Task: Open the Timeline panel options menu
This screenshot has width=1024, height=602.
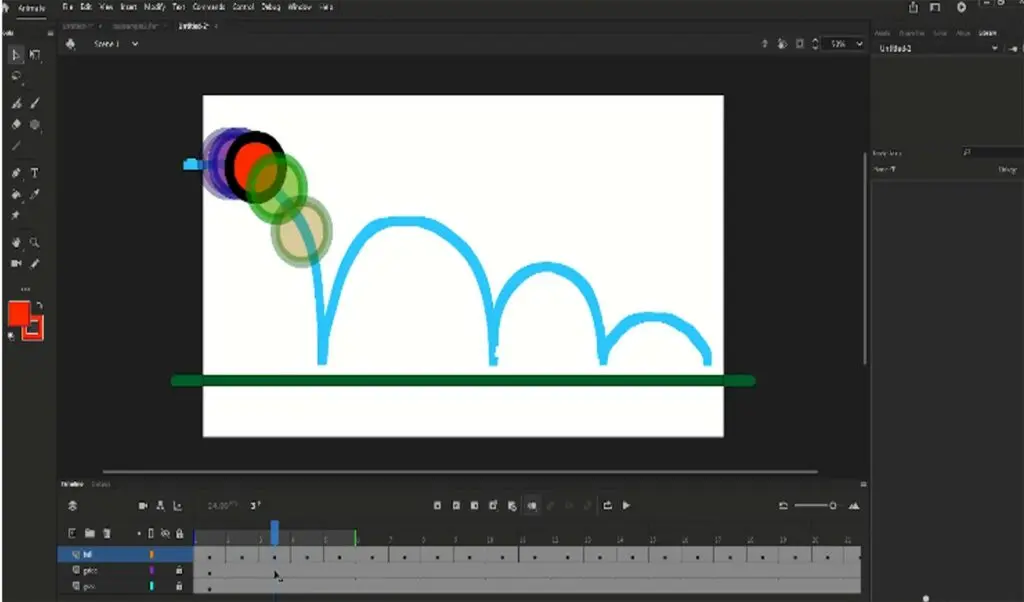Action: coord(863,484)
